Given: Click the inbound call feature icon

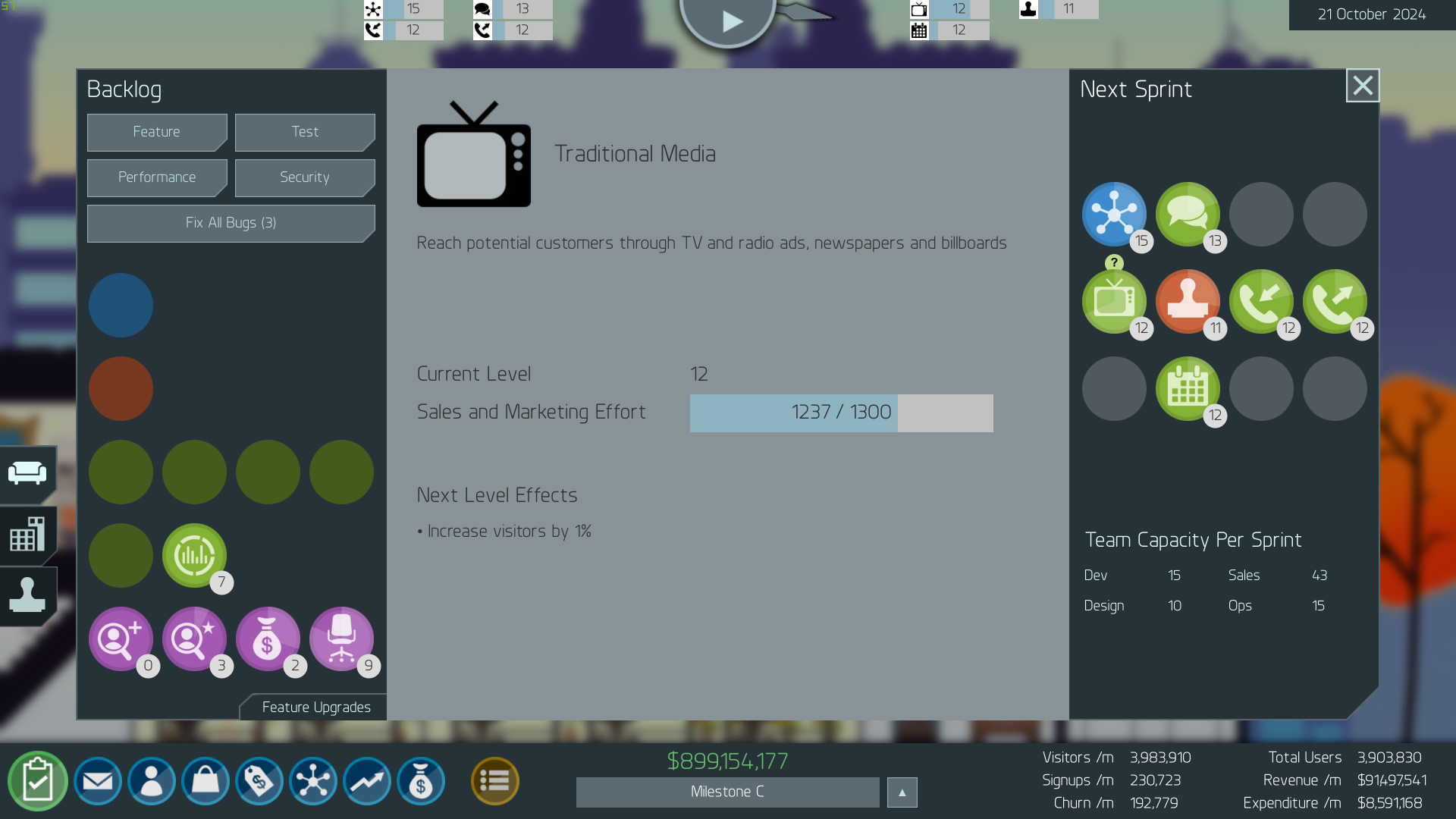Looking at the screenshot, I should point(1262,301).
